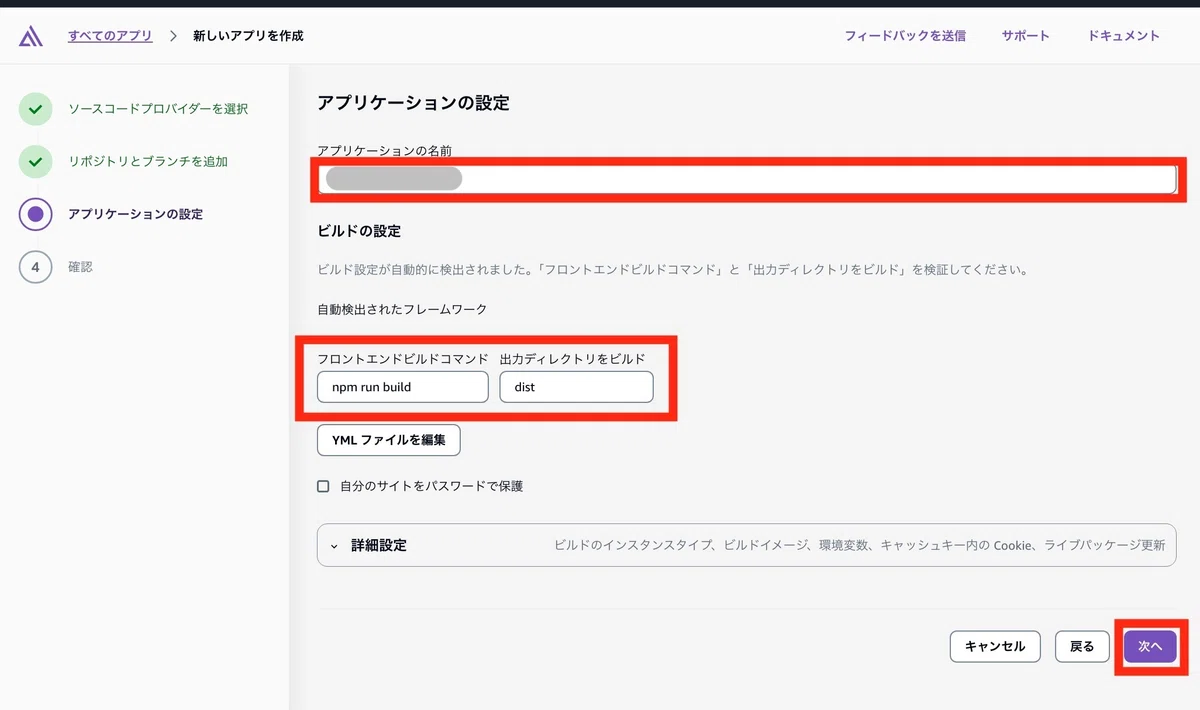Click the npm run build command field

click(403, 387)
